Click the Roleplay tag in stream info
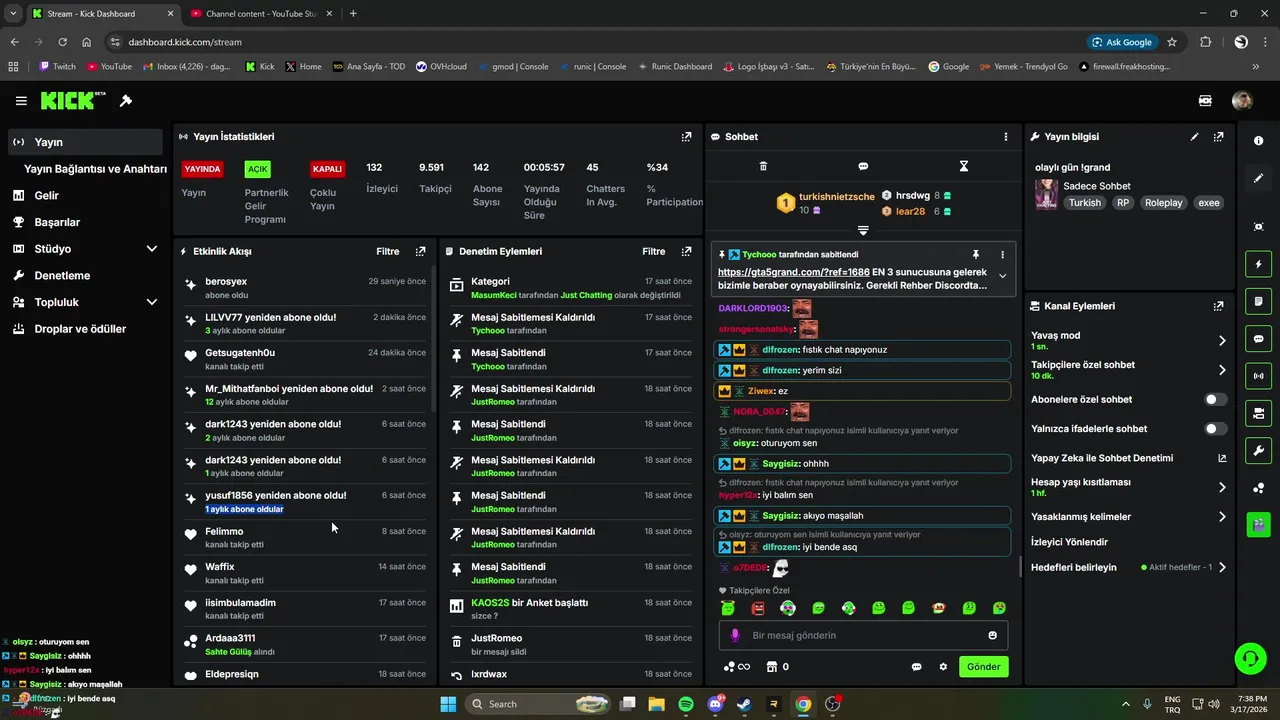Screen dimensions: 1280x720 (x=1163, y=203)
